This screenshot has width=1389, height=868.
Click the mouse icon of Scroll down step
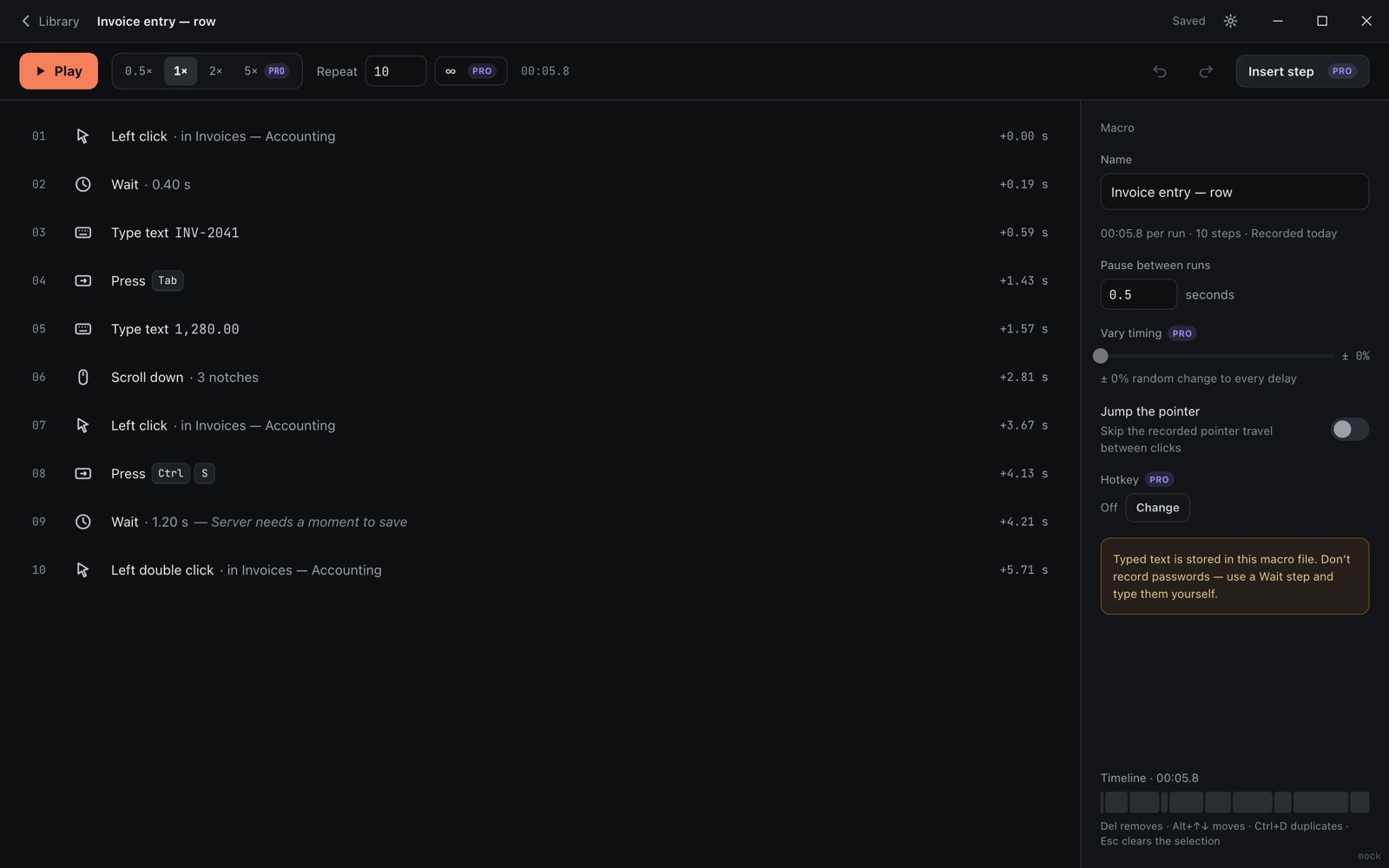click(x=82, y=377)
